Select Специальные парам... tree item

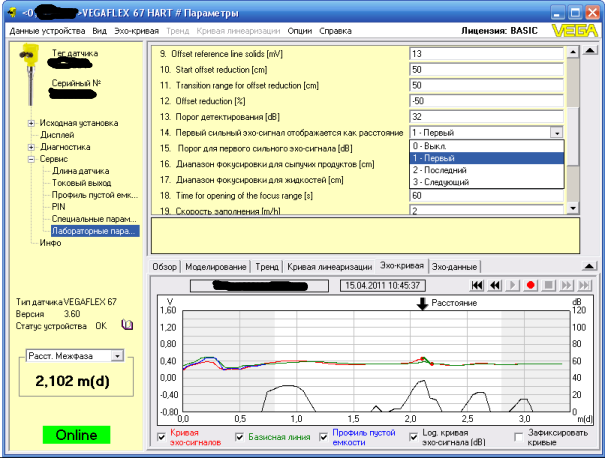tap(94, 219)
